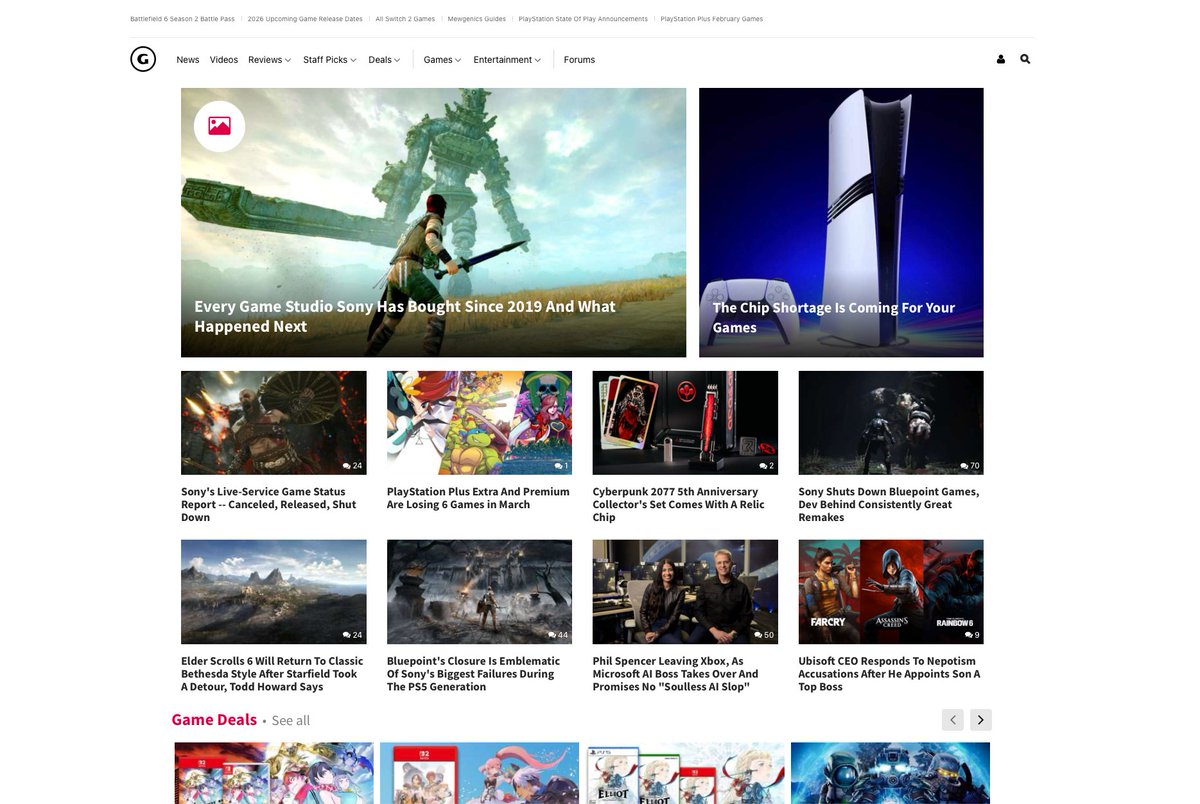The image size is (1200, 804).
Task: Expand the Reviews menu
Action: [269, 60]
